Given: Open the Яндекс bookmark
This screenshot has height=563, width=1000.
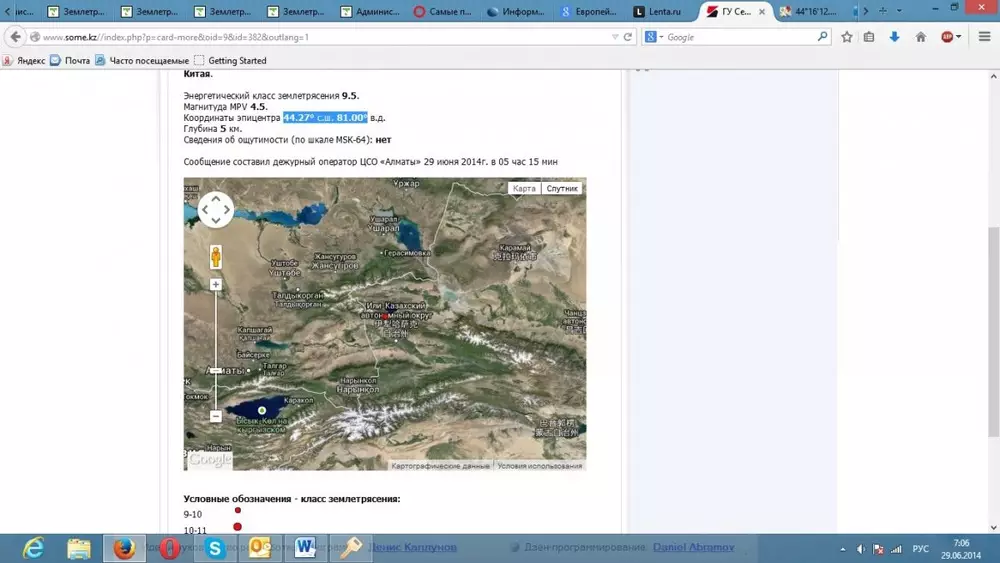Looking at the screenshot, I should 24,60.
